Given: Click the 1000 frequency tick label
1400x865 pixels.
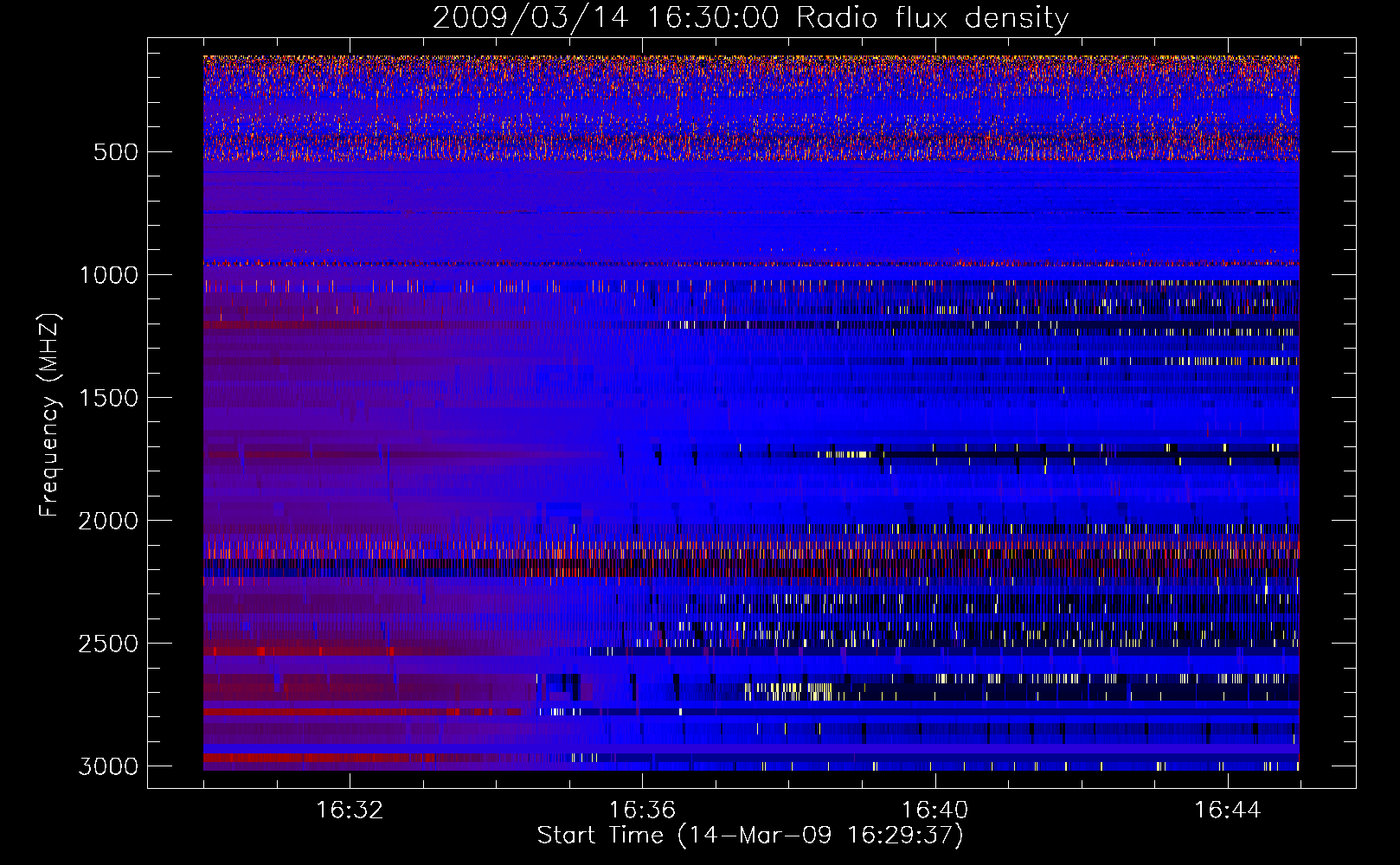Looking at the screenshot, I should click(108, 275).
